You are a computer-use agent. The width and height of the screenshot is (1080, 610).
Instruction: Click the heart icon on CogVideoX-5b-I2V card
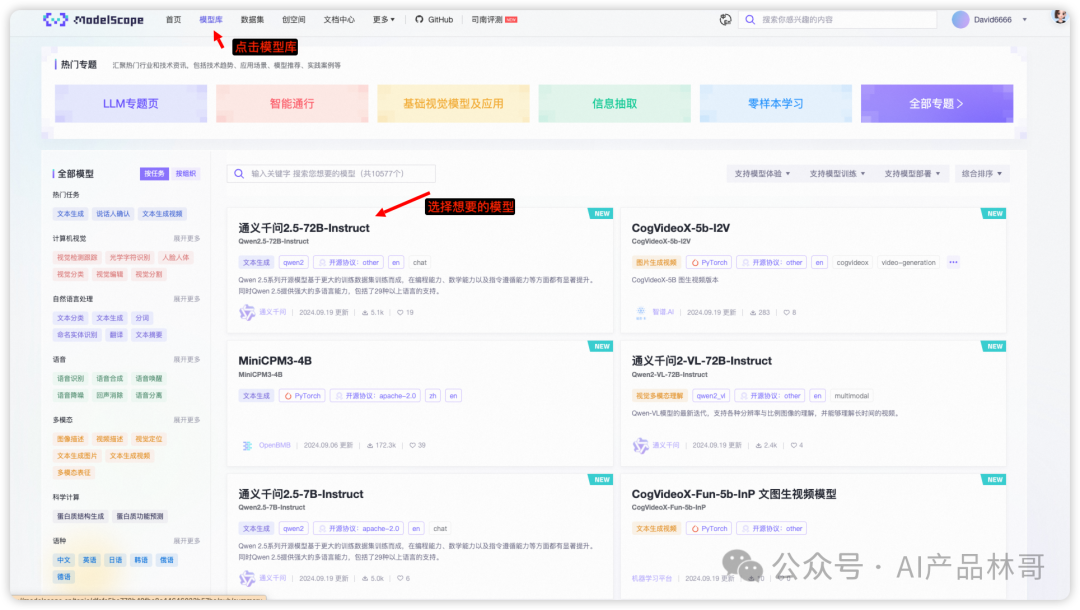(787, 313)
